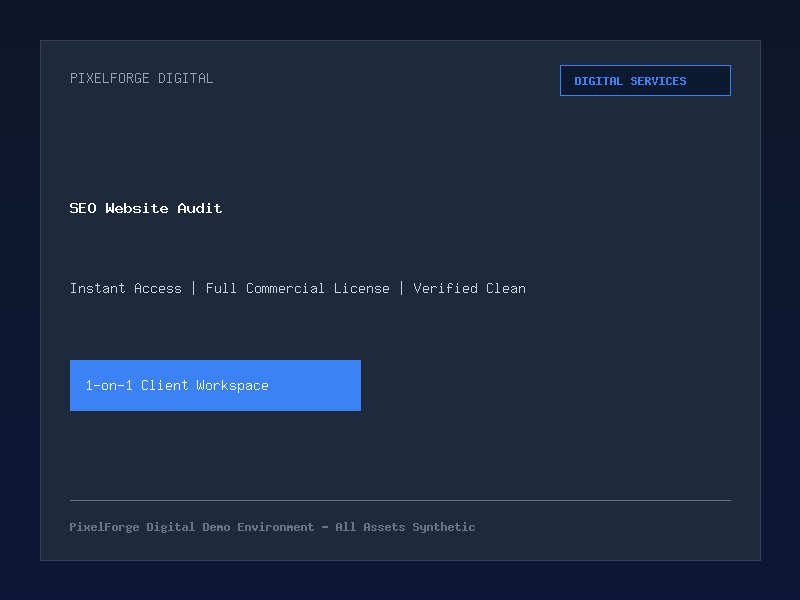The width and height of the screenshot is (800, 600).
Task: Click the 1-on-1 Client Workspace button
Action: click(x=215, y=385)
